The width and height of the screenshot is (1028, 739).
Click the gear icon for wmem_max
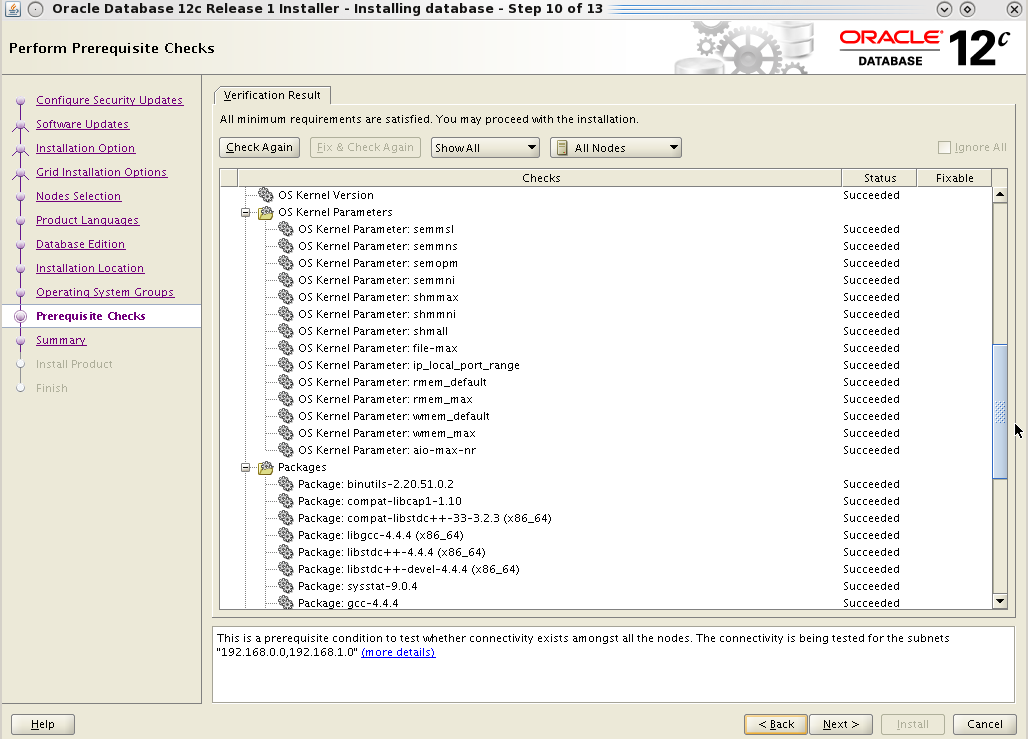[286, 433]
